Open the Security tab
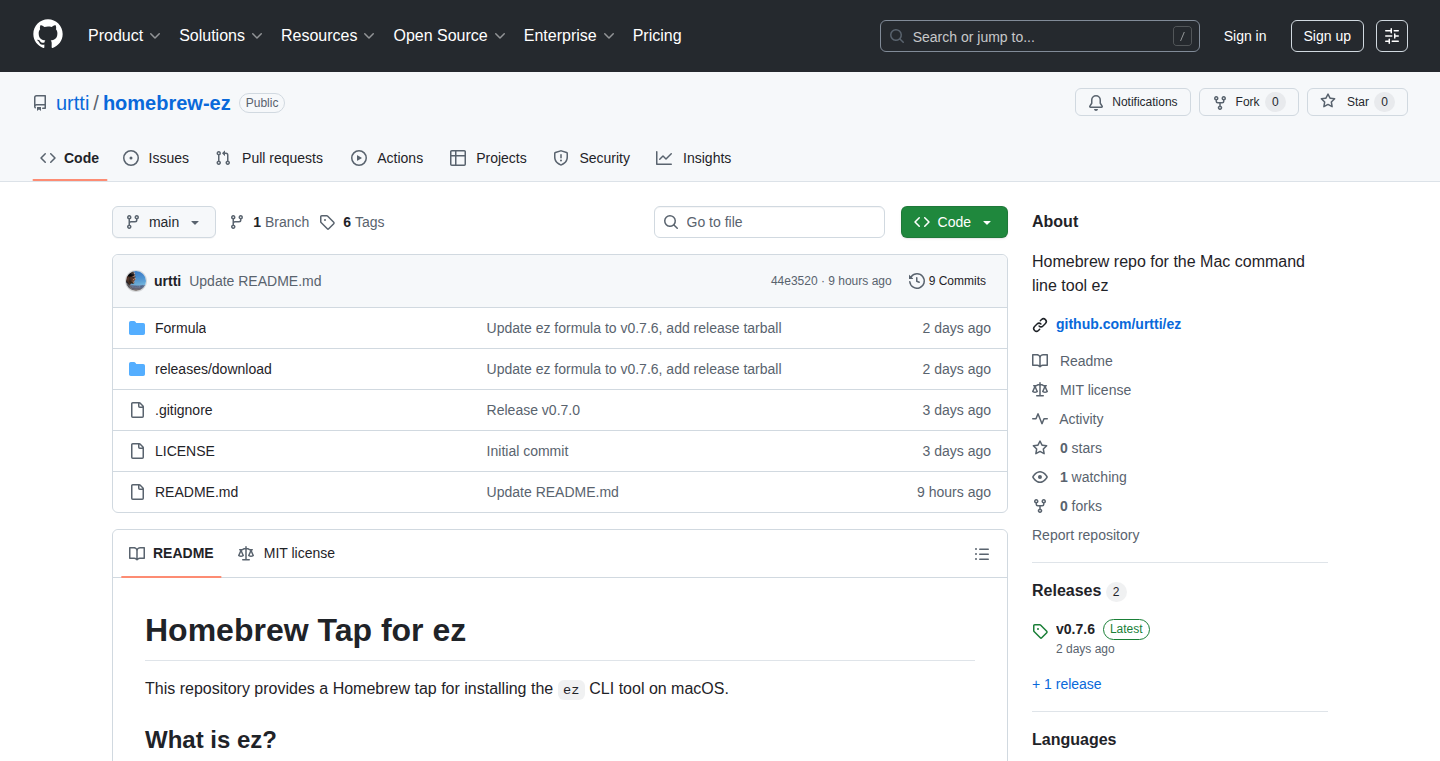 click(592, 158)
